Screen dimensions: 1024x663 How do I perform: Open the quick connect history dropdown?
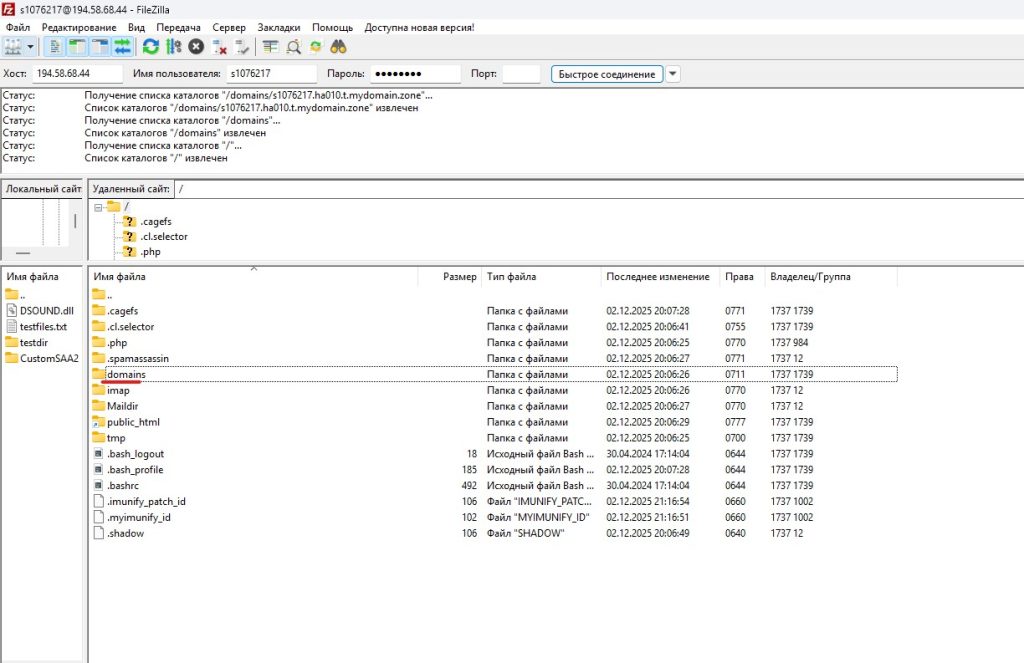coord(673,74)
